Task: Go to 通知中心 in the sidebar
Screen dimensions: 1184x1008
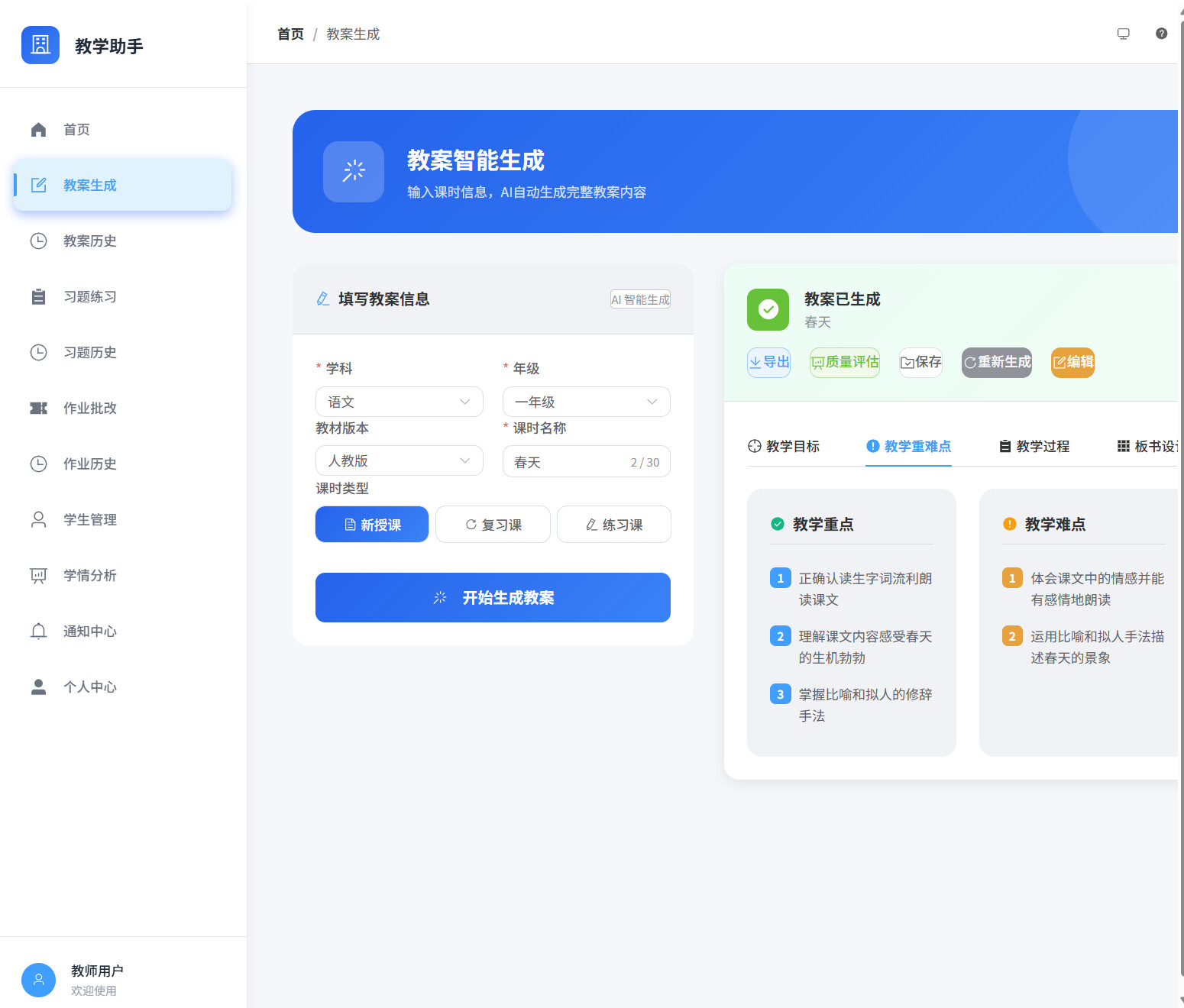Action: (x=89, y=632)
